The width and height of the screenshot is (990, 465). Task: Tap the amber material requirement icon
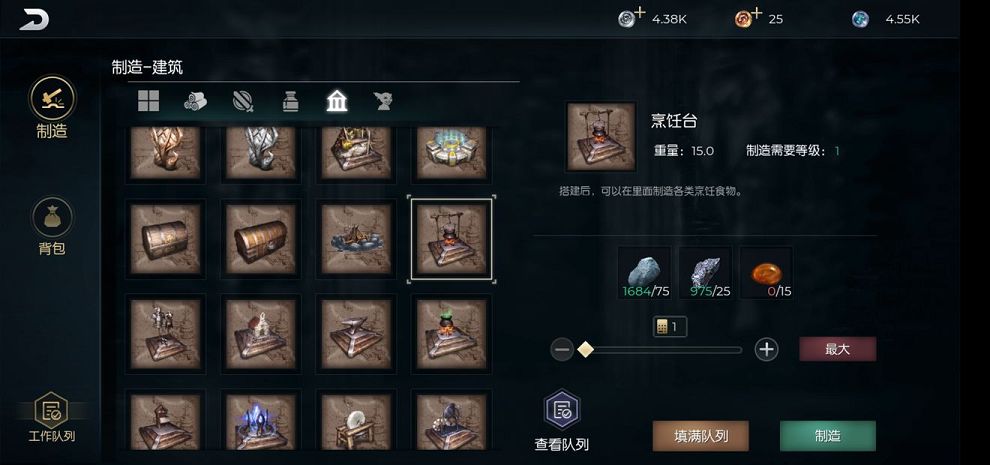pos(766,272)
